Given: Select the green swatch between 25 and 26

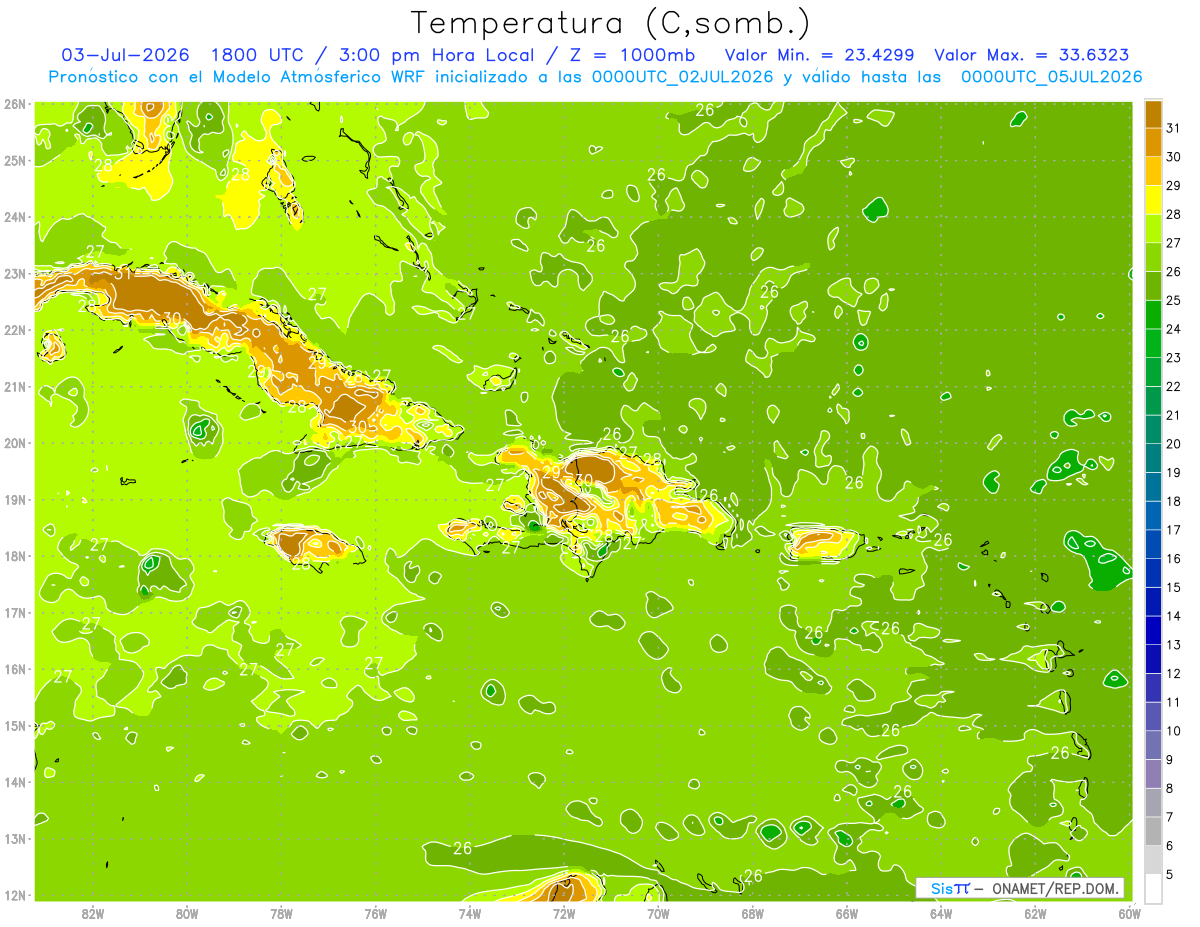Looking at the screenshot, I should pos(1154,286).
